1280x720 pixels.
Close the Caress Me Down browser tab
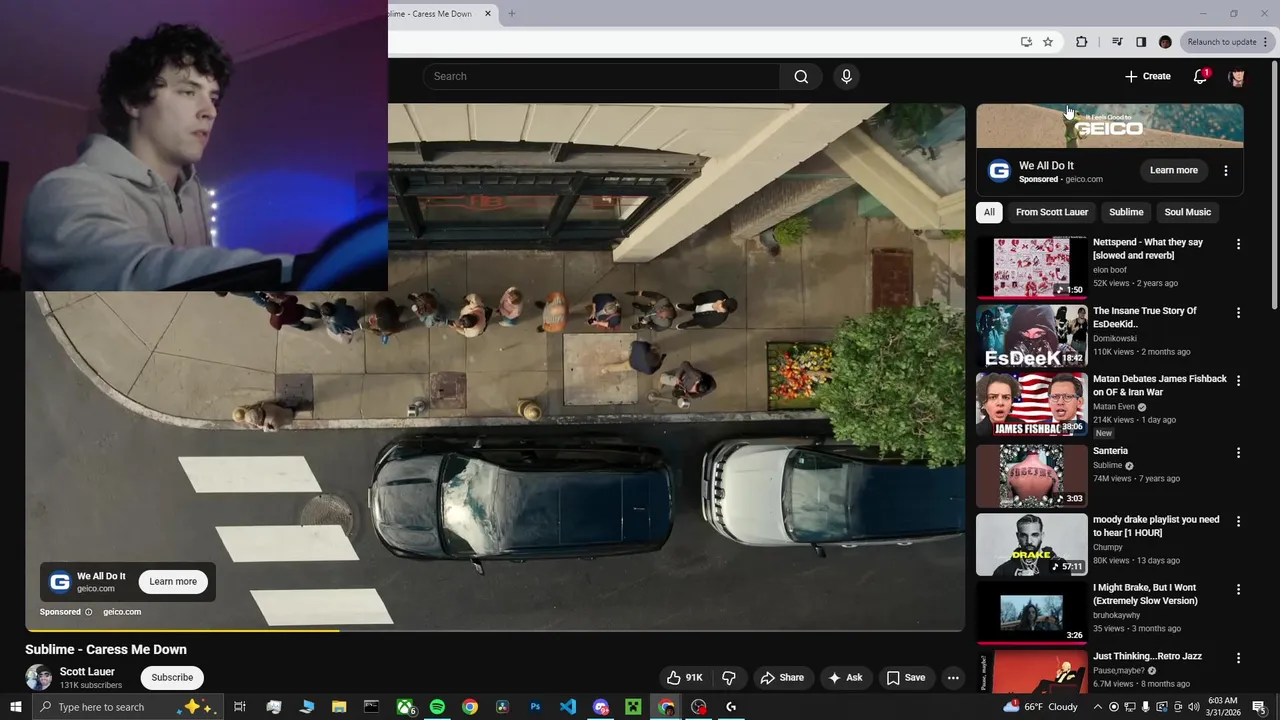click(488, 14)
